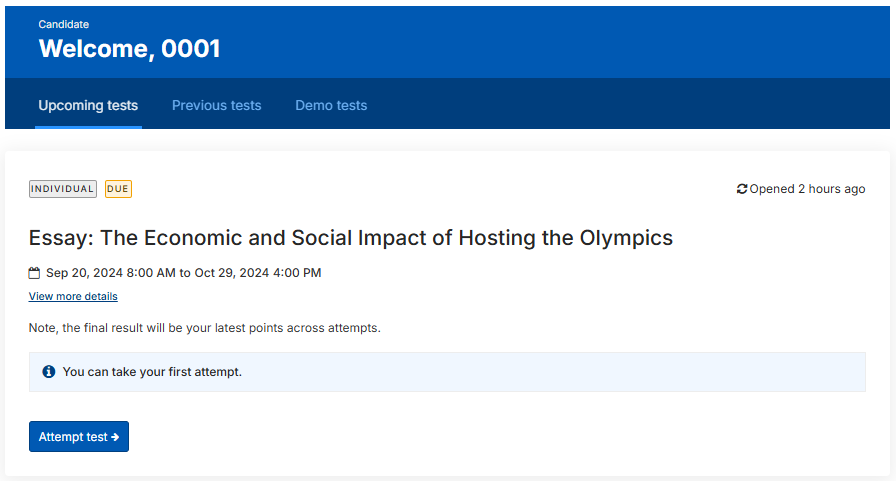Open the Previous tests tab
The height and width of the screenshot is (481, 896).
click(x=217, y=105)
